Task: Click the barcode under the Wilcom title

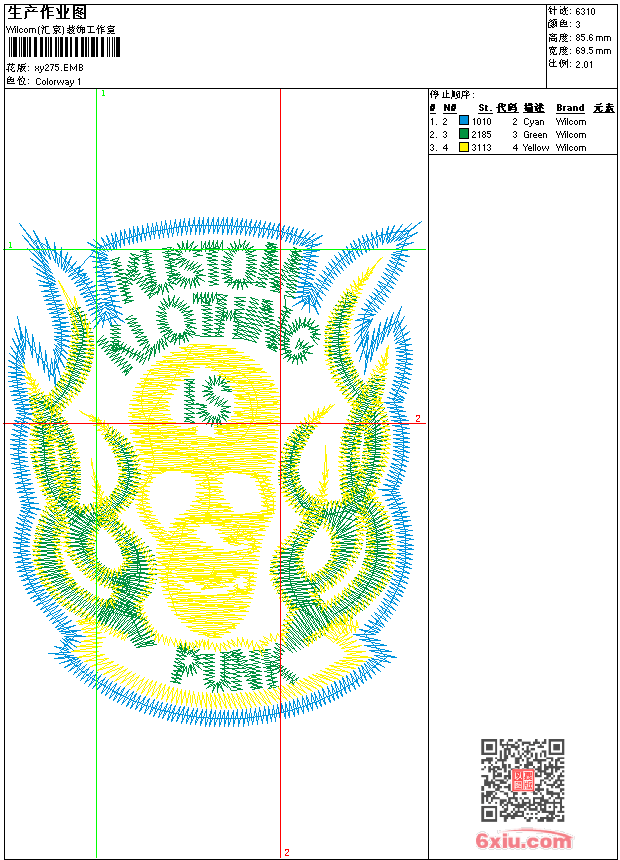Action: click(62, 48)
